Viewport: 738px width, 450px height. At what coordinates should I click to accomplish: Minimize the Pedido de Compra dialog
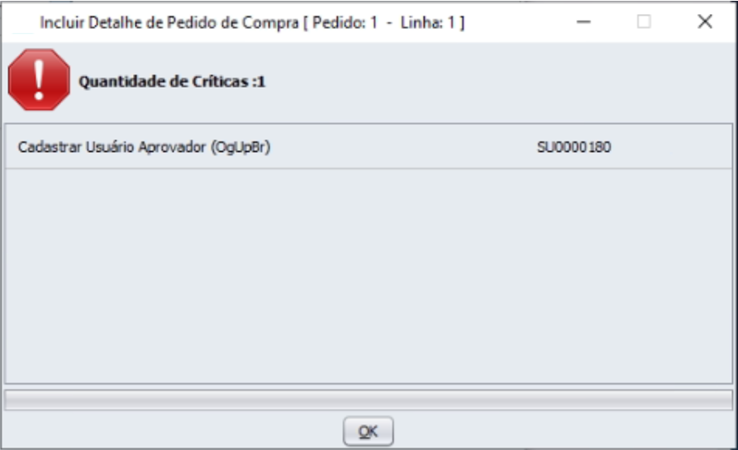[x=584, y=22]
